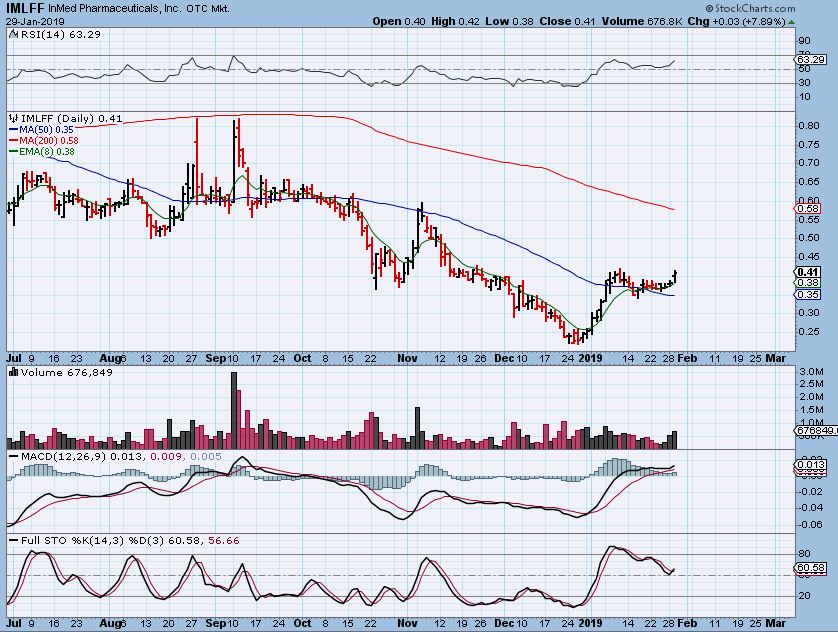This screenshot has width=838, height=632.
Task: Click the Close 0.41 header value
Action: [567, 21]
